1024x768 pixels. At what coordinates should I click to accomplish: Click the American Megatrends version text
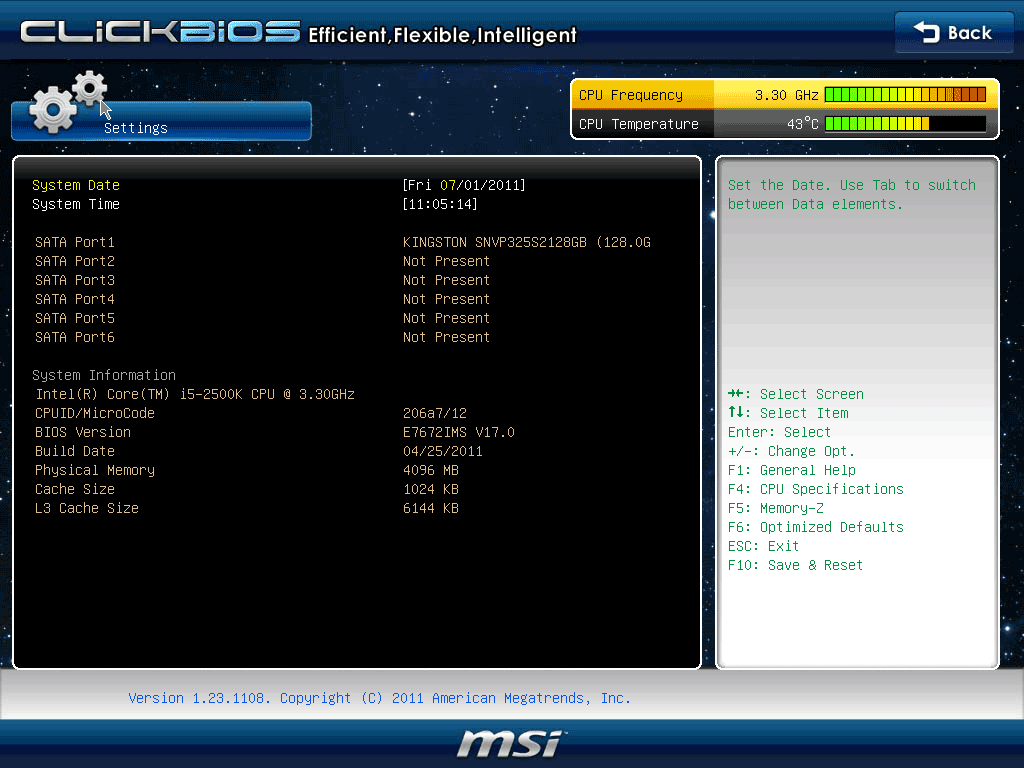[379, 698]
